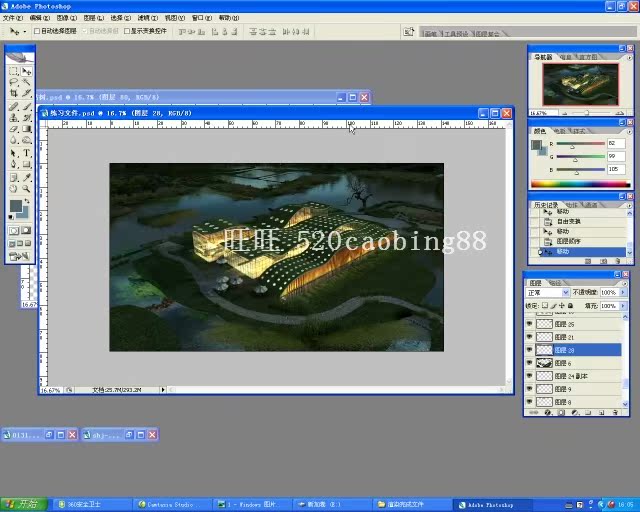Jump to ImageReady from toolbox
640x512 pixels.
(20, 256)
